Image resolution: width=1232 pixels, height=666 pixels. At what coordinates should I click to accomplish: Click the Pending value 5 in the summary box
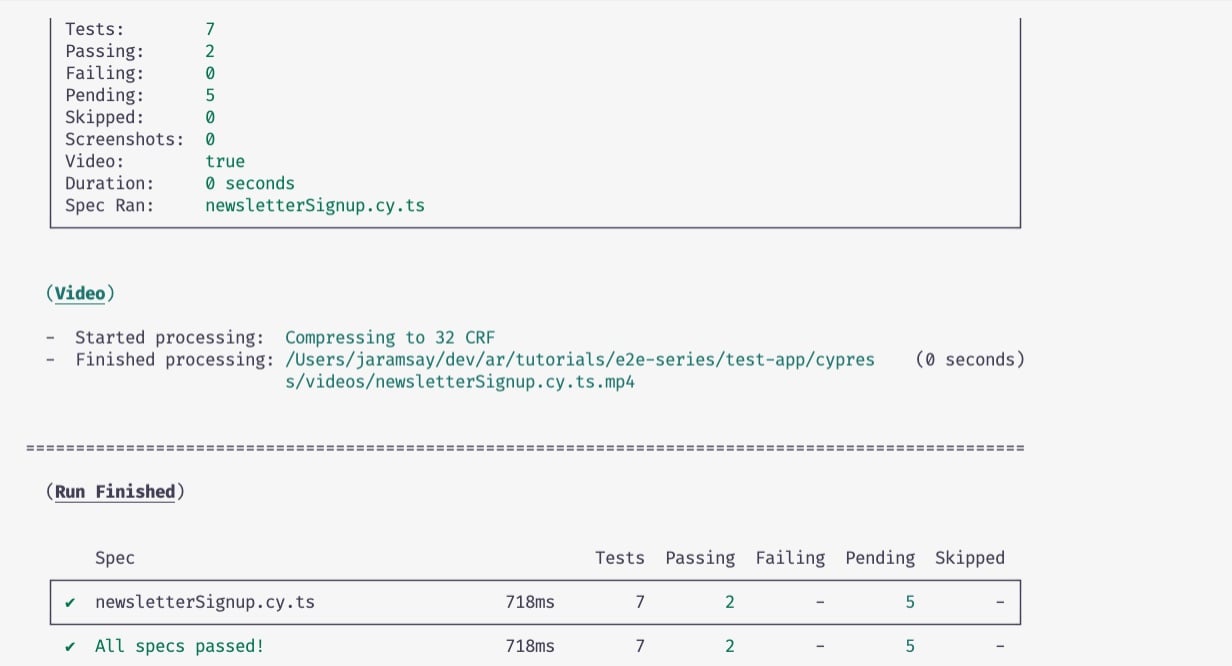[x=210, y=95]
